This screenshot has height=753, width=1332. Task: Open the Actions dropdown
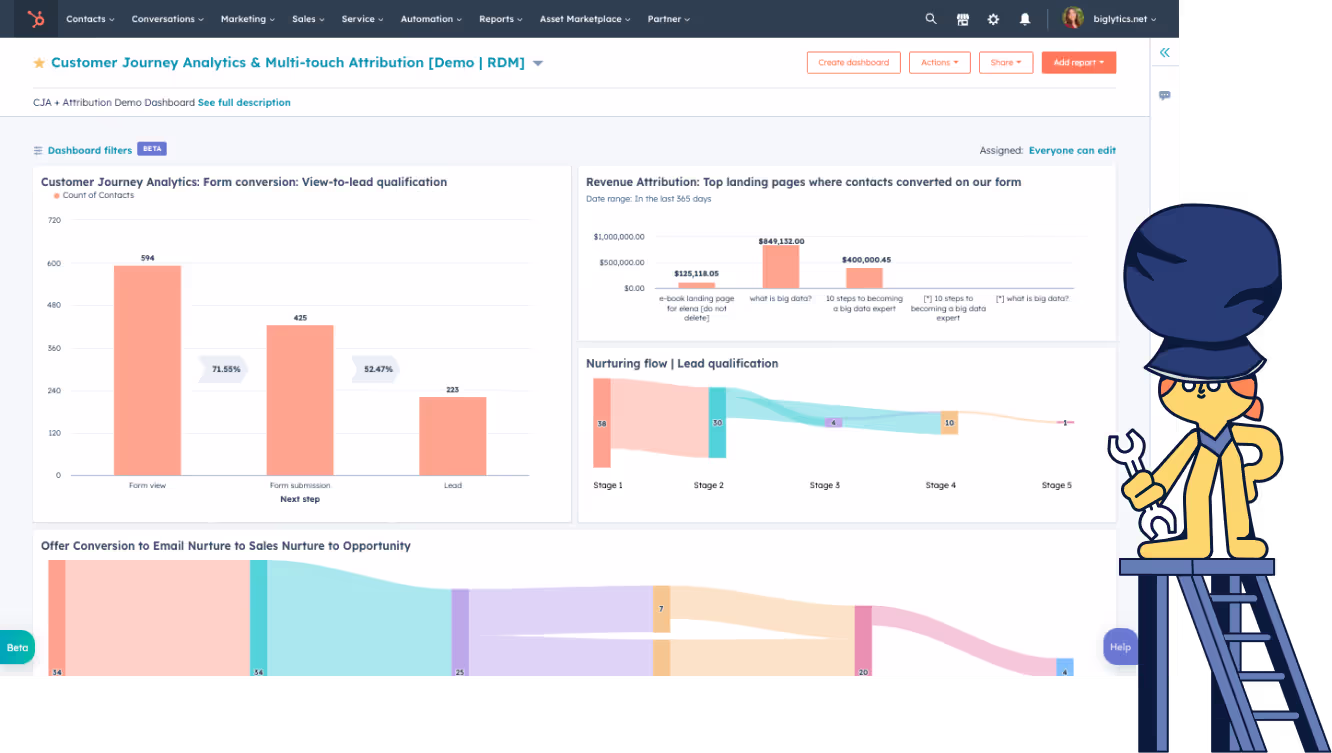click(x=939, y=62)
